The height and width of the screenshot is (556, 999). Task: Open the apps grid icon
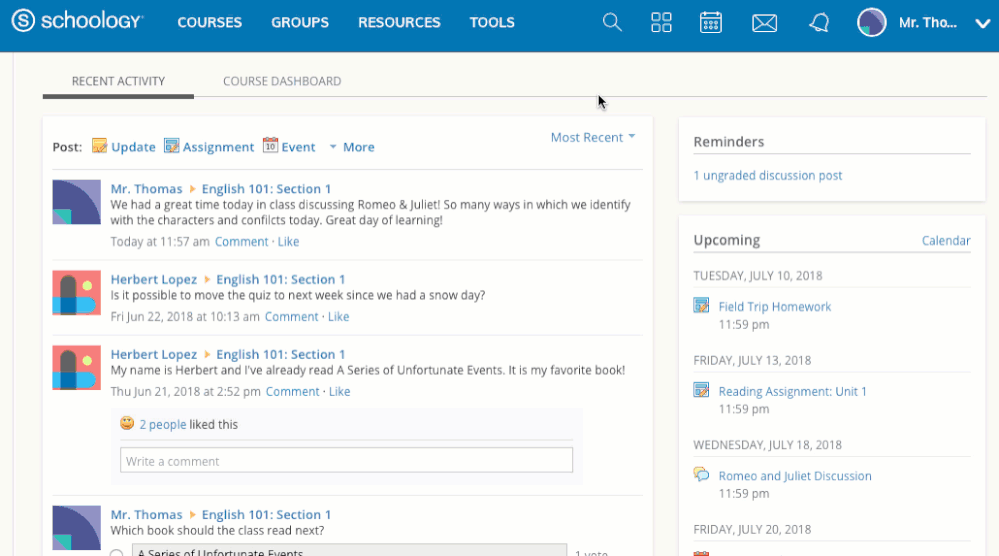661,22
